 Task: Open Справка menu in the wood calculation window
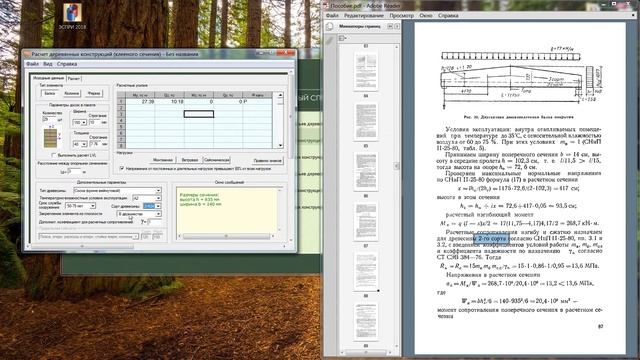[x=67, y=64]
